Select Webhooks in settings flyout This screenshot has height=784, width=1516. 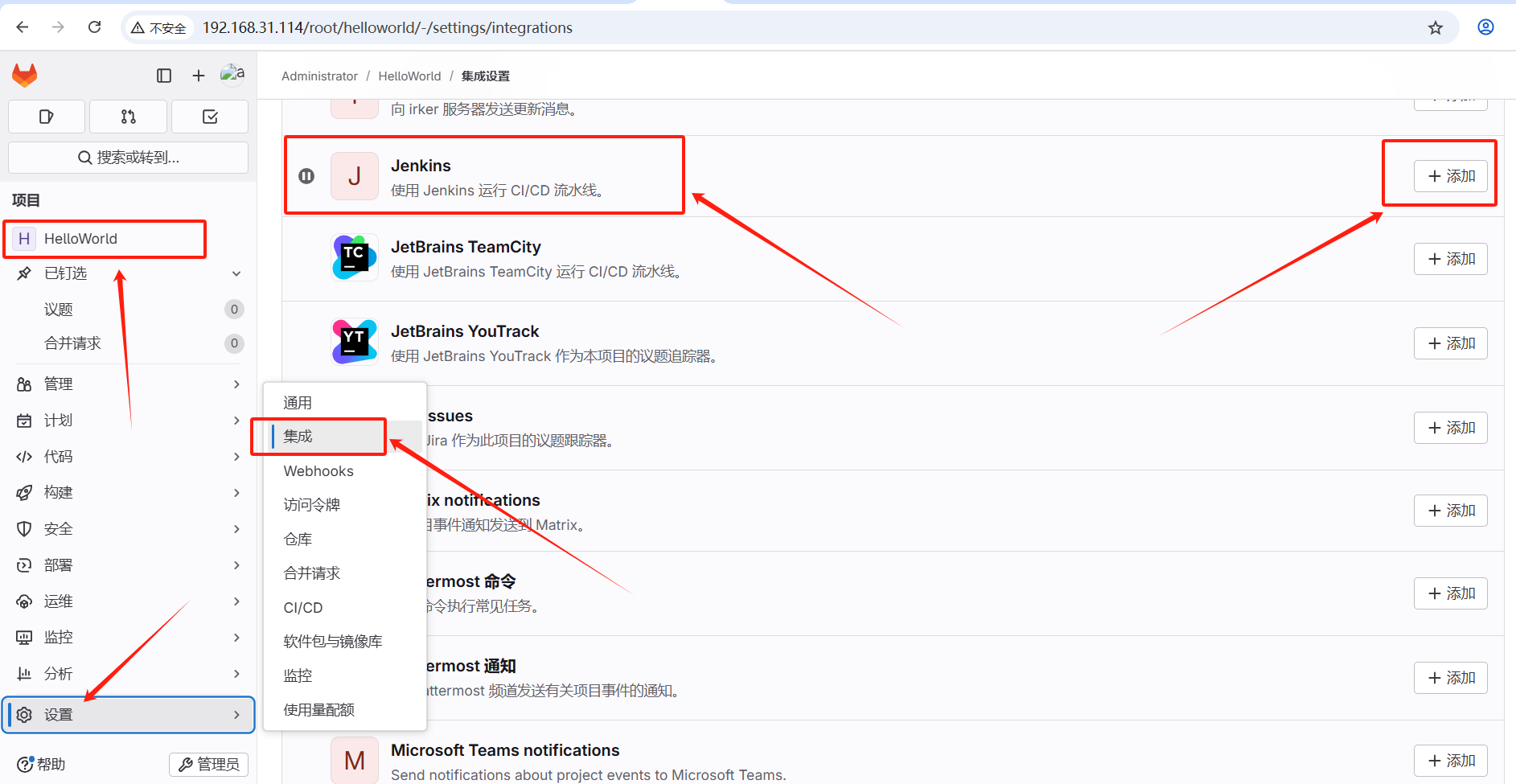point(345,471)
